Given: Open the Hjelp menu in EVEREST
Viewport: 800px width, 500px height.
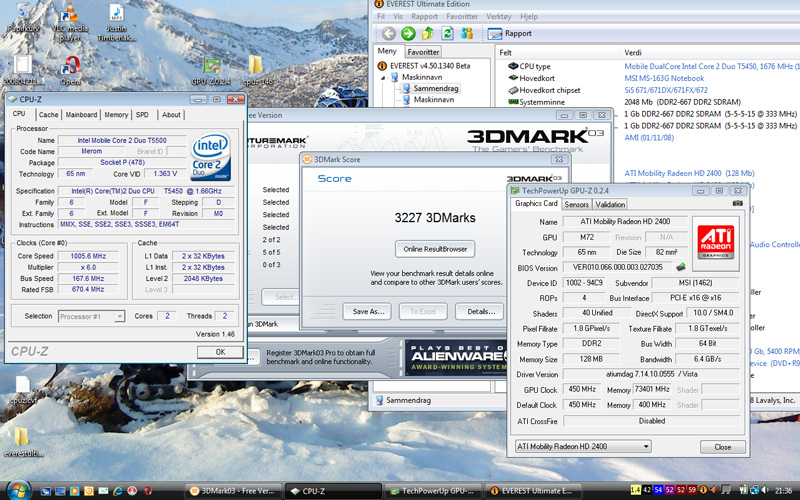Looking at the screenshot, I should [529, 16].
